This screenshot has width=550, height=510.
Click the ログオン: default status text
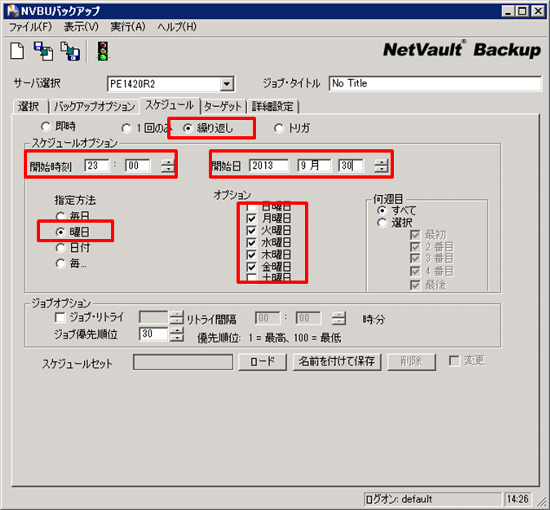coord(399,499)
